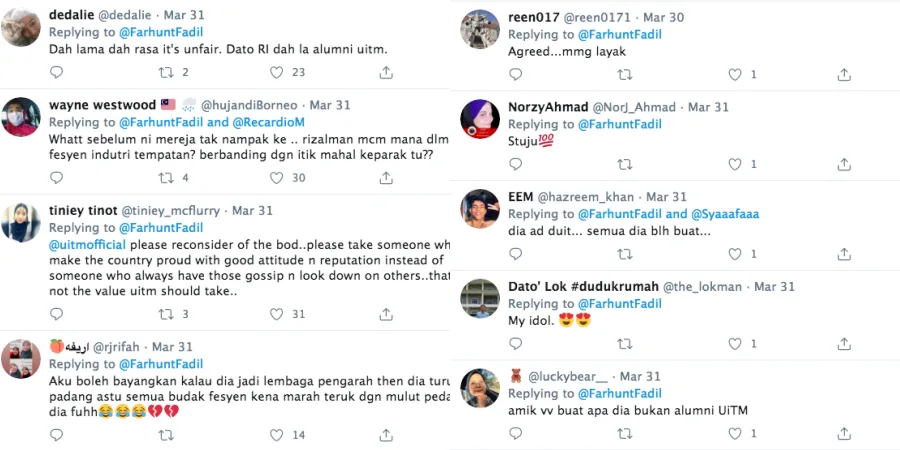Share wayne westwood's tweet

(386, 178)
